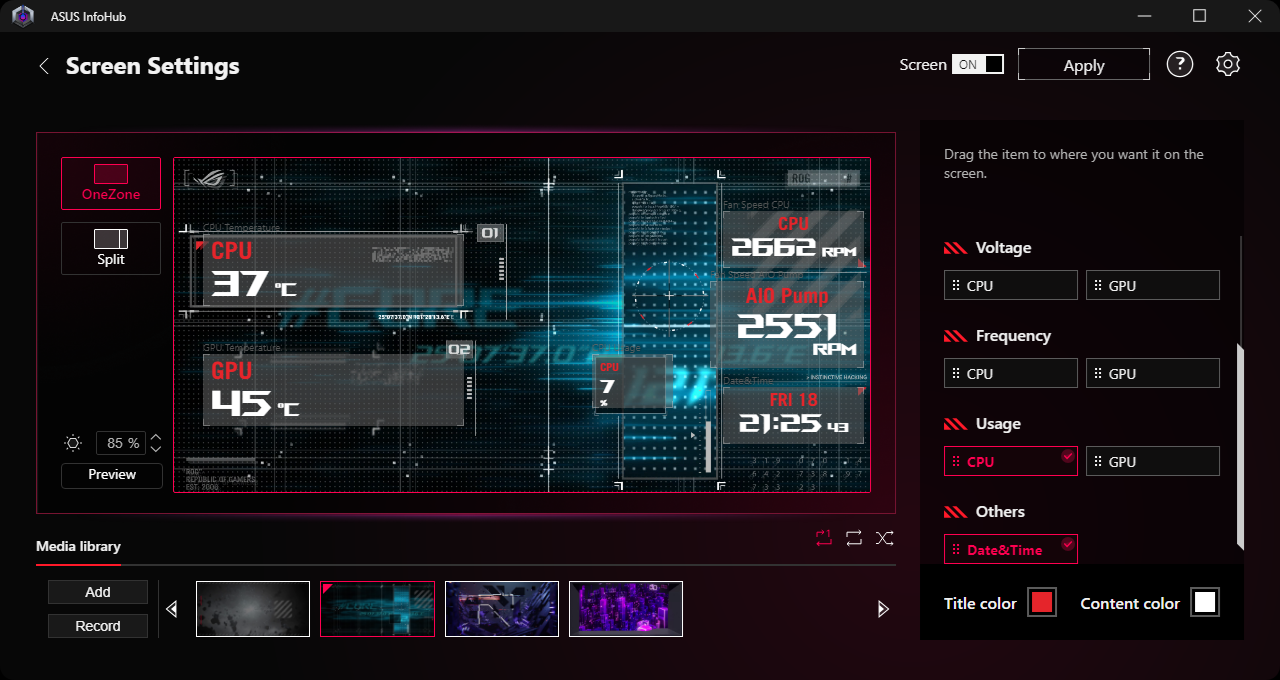Viewport: 1280px width, 680px height.
Task: Select the blue mech media thumbnail
Action: pos(502,609)
